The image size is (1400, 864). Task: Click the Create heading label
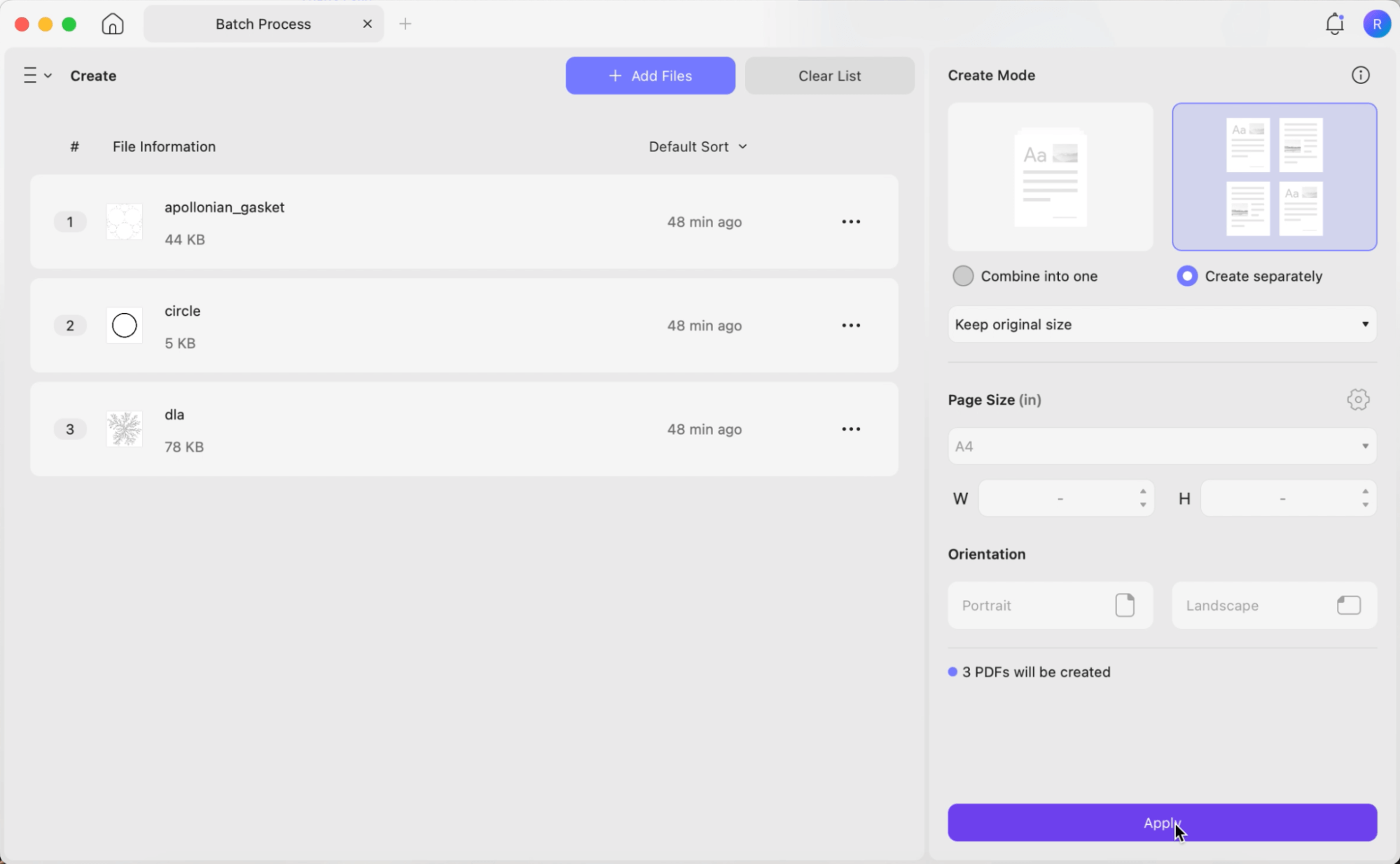coord(93,76)
